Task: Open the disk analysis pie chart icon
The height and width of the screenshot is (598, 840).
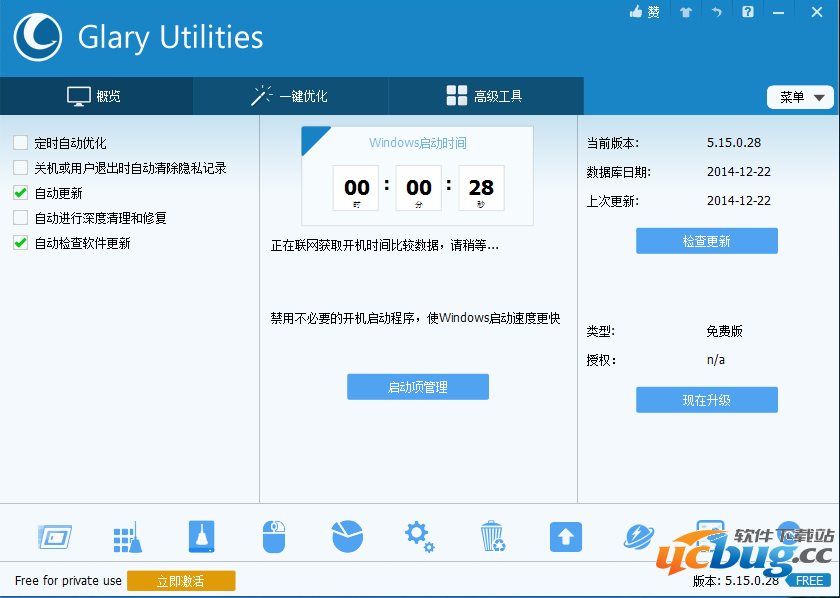Action: coord(347,537)
